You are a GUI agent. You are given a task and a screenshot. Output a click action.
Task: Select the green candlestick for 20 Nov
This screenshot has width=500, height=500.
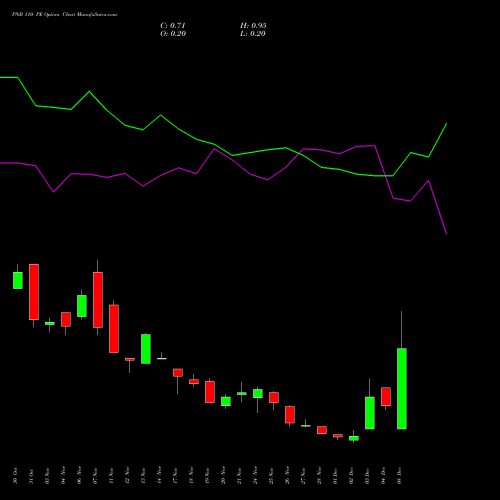[x=226, y=401]
